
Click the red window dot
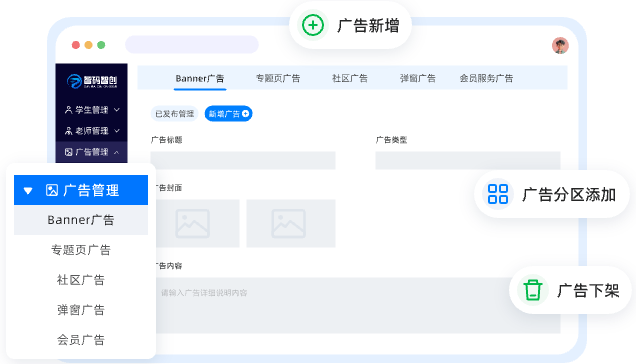tap(76, 45)
